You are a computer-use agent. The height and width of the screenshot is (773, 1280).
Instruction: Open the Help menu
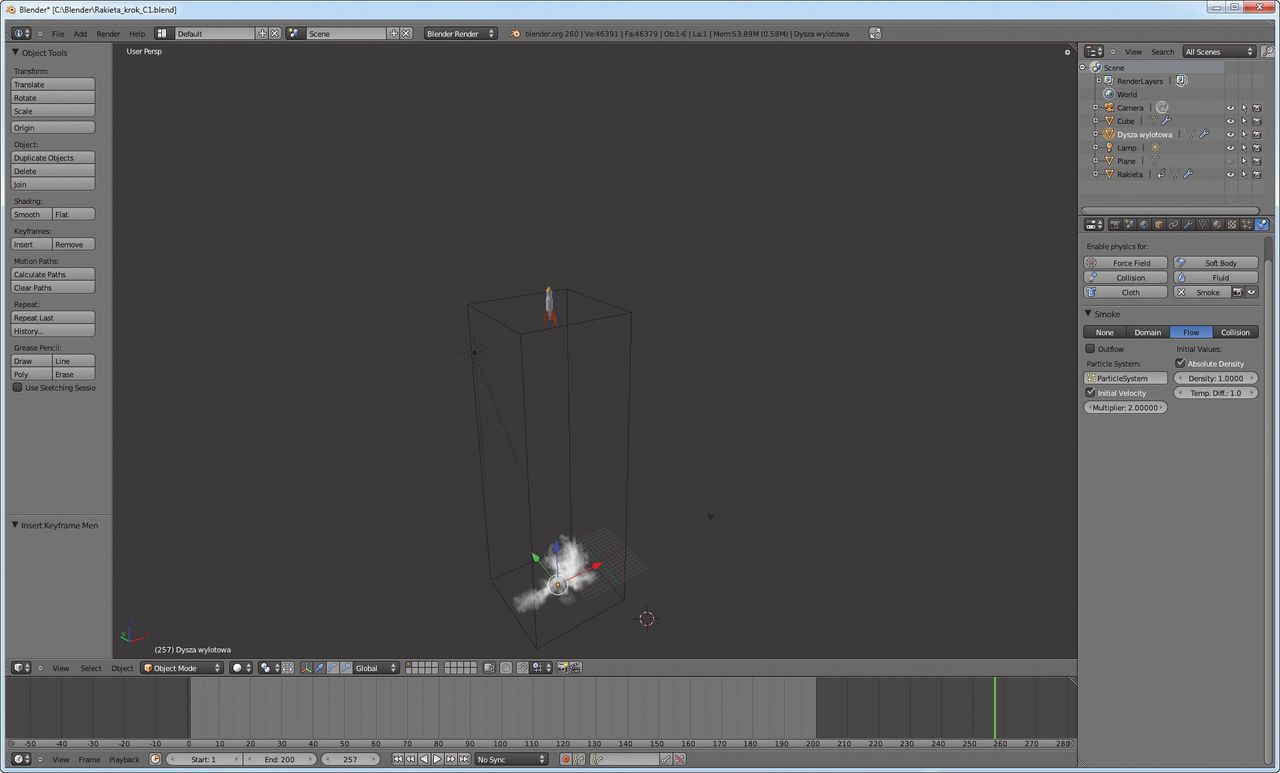[137, 33]
